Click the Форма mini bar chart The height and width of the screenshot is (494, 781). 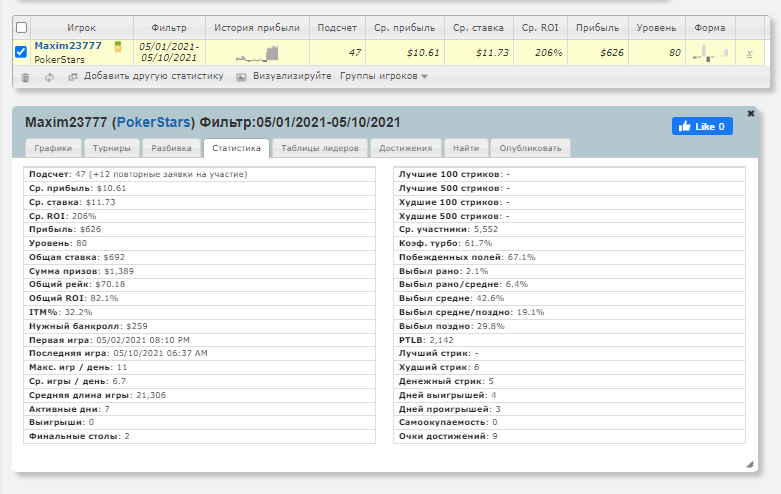[x=710, y=53]
